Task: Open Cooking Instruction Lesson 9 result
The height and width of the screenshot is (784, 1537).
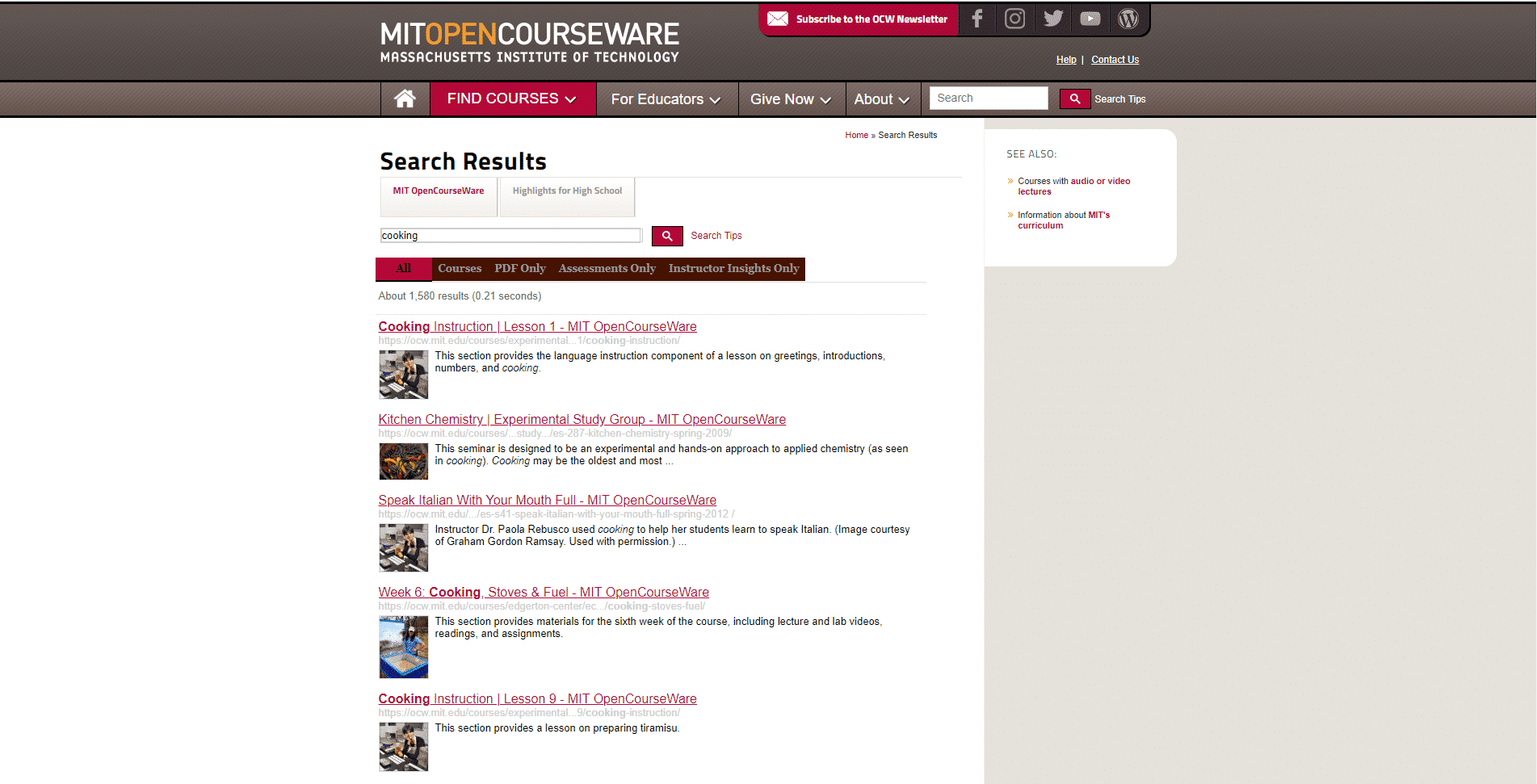Action: click(x=537, y=698)
